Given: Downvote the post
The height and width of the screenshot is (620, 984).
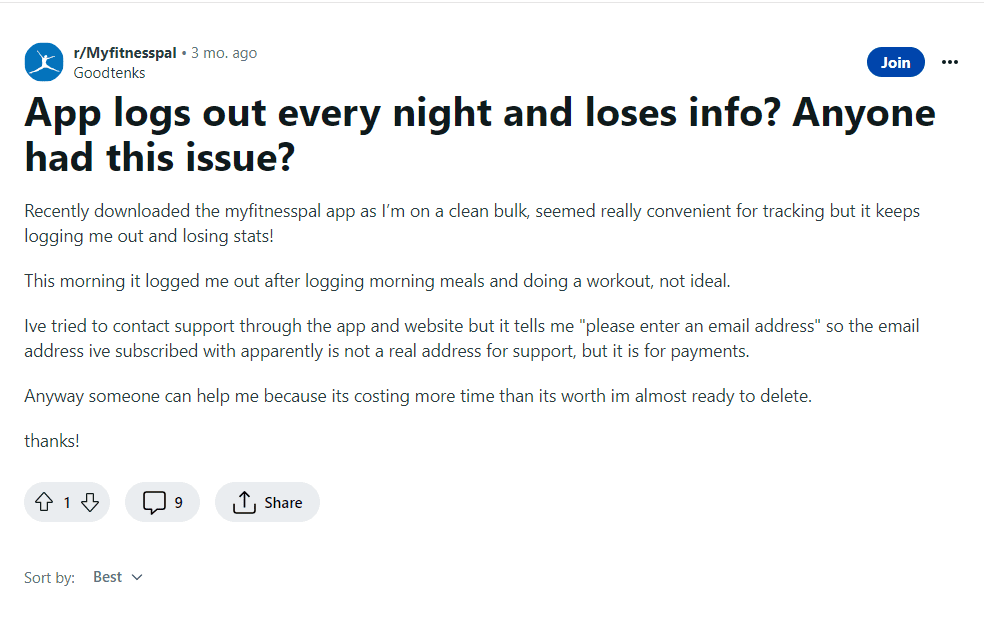Looking at the screenshot, I should (89, 501).
